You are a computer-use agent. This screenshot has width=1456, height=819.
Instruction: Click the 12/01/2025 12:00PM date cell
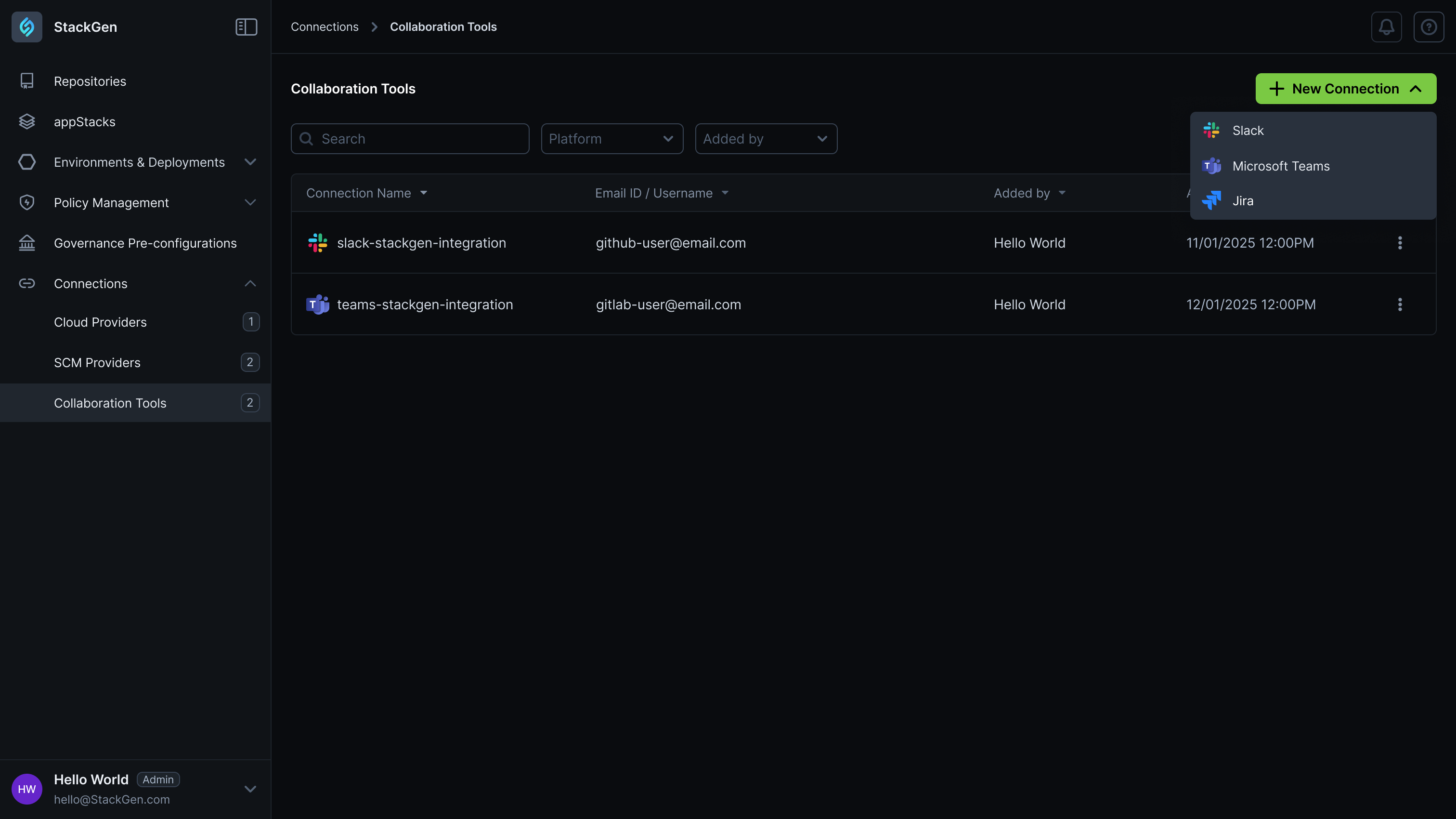[1251, 304]
